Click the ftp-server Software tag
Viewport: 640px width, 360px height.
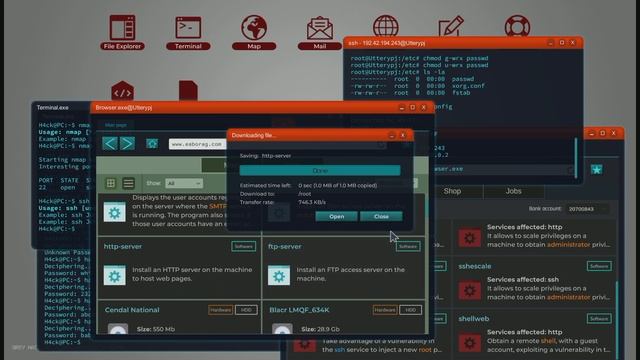[x=408, y=246]
